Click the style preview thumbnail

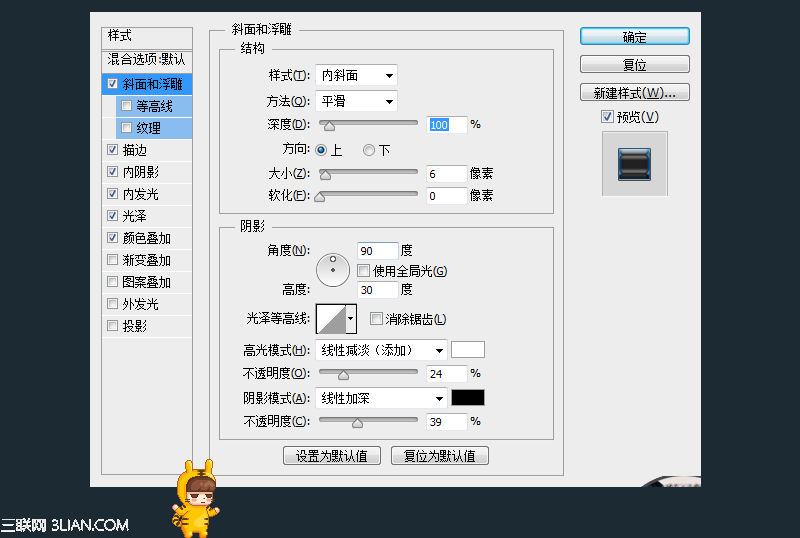point(634,164)
